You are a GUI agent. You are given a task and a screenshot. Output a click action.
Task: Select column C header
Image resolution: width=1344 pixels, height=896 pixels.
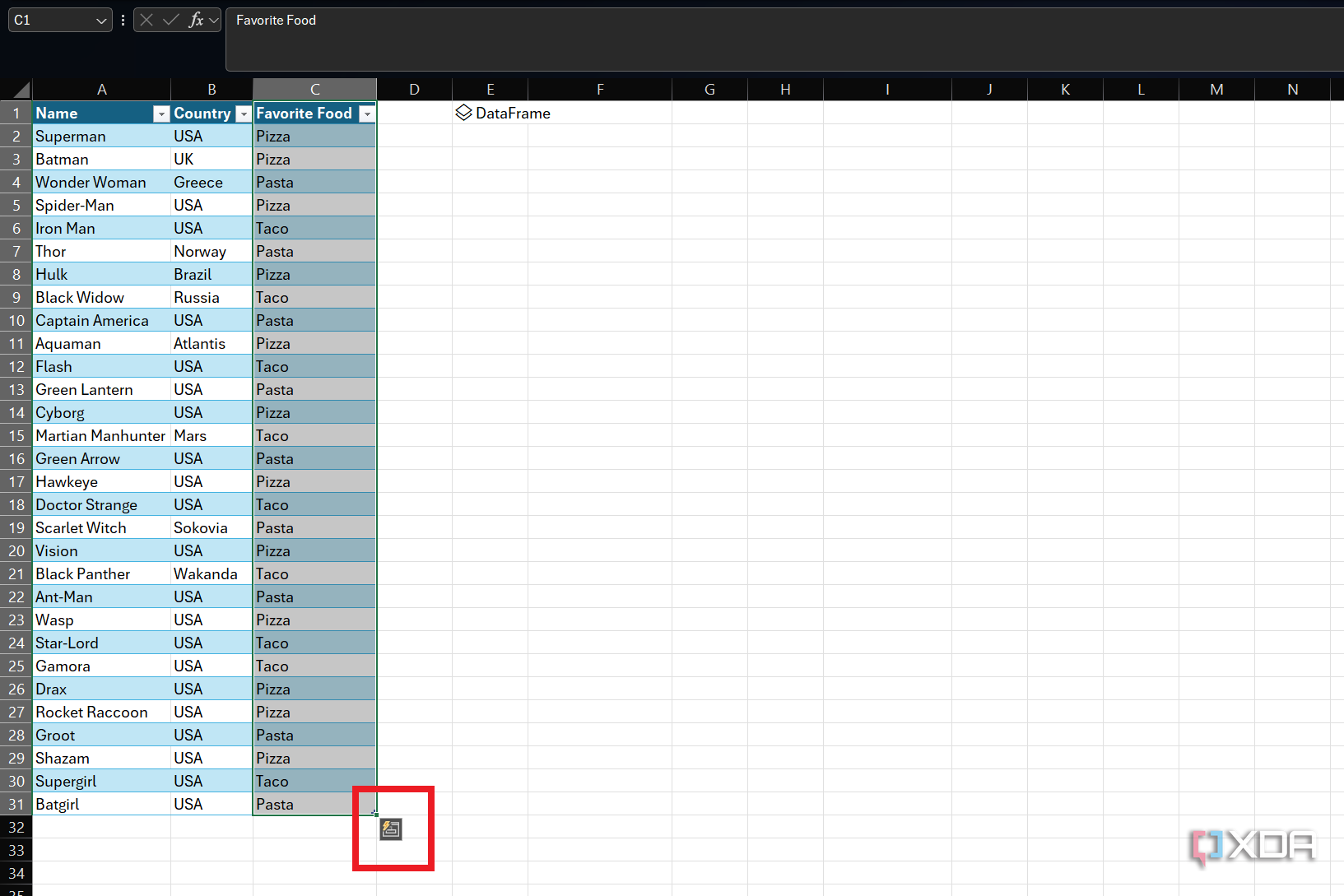pyautogui.click(x=315, y=90)
